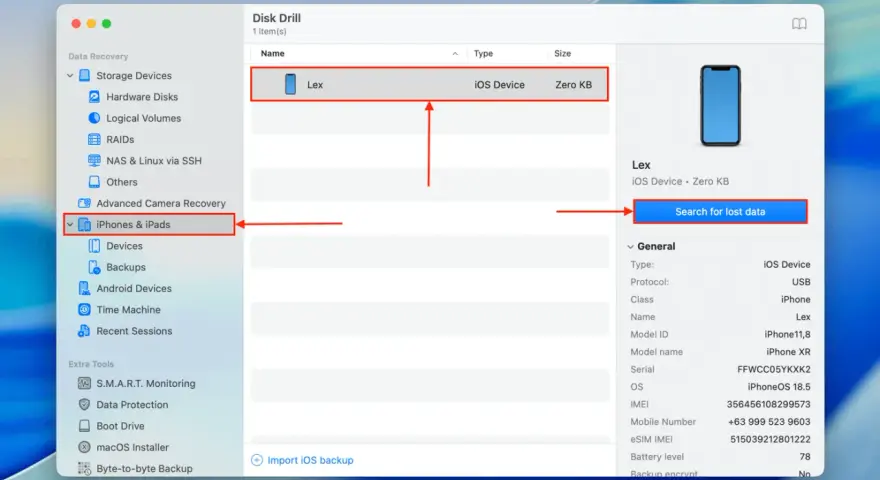Click the OS value iPhoneOS 18.5
Viewport: 880px width, 480px height.
point(779,387)
